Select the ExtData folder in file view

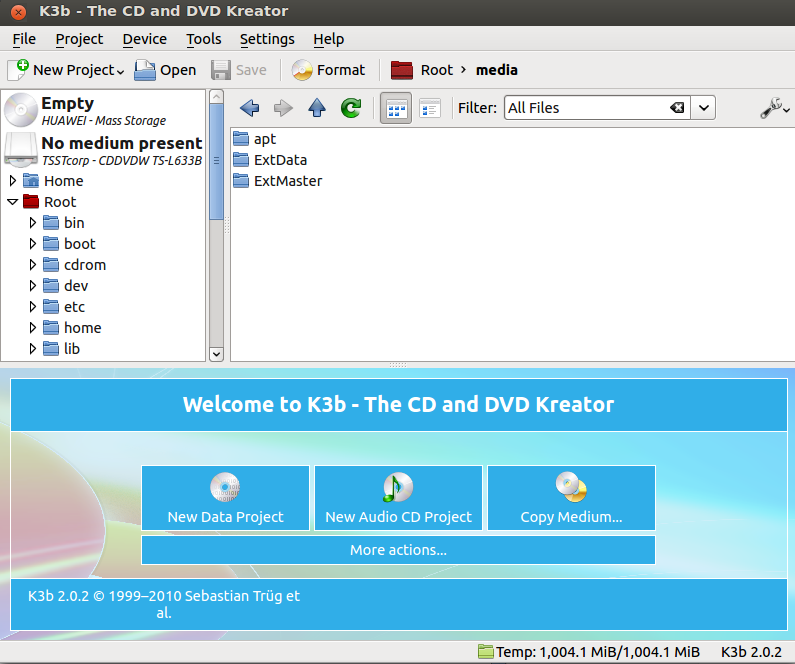click(x=270, y=160)
